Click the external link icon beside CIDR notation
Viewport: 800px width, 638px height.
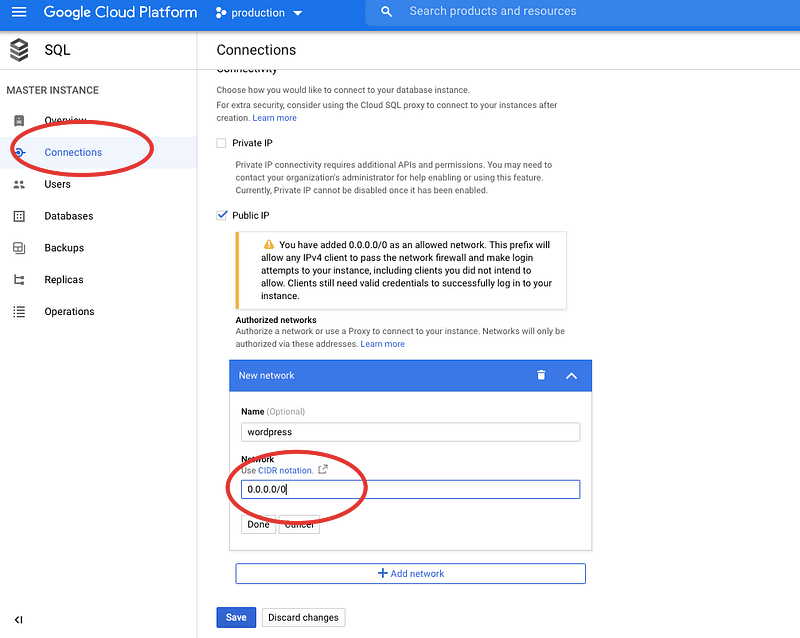tap(322, 470)
